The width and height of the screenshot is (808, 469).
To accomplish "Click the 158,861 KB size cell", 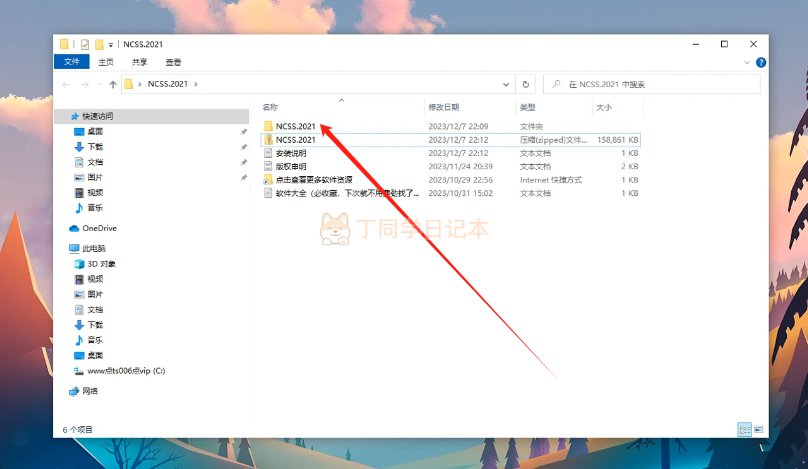I will (617, 140).
